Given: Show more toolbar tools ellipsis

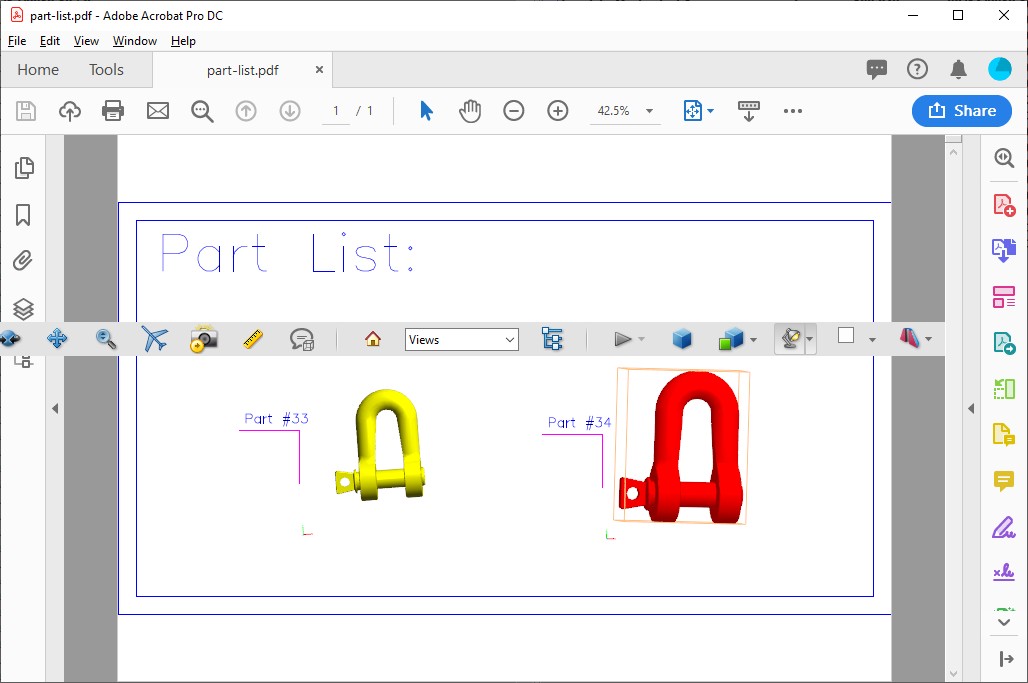Looking at the screenshot, I should (x=793, y=111).
